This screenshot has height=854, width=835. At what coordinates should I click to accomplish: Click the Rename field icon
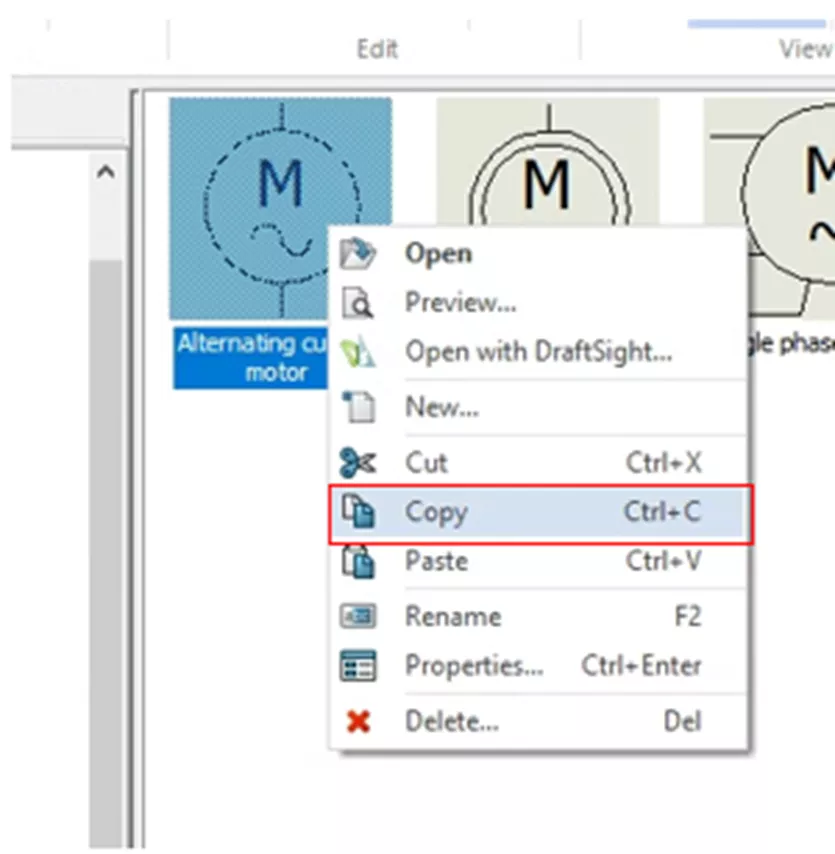357,617
